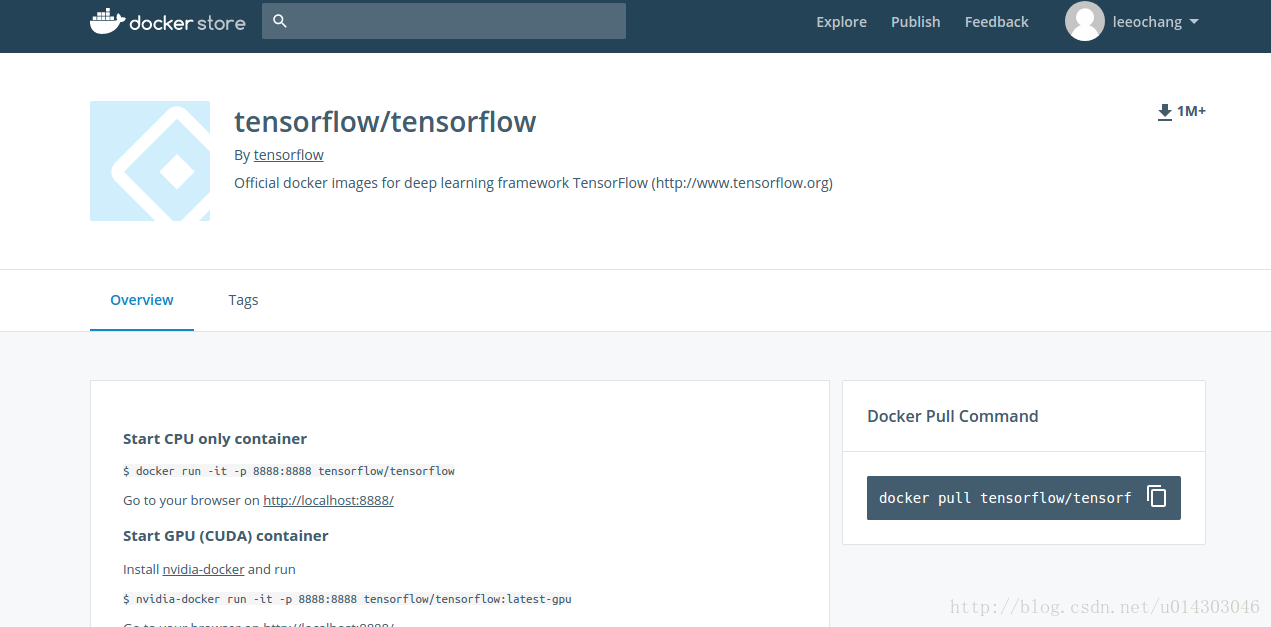Click the search magnifier icon

tap(280, 21)
